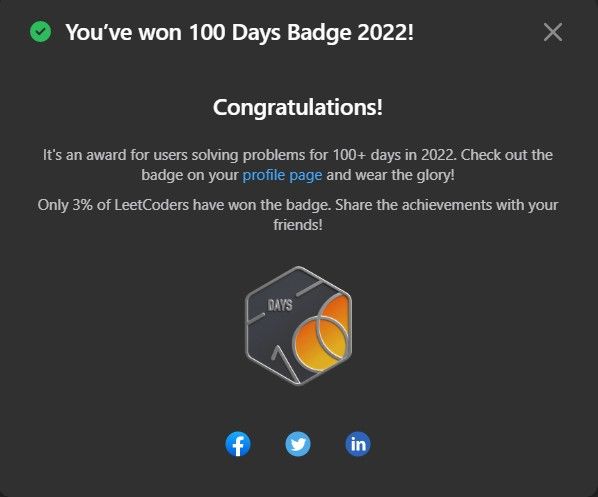Open the profile page link
This screenshot has height=497, width=598.
[282, 175]
